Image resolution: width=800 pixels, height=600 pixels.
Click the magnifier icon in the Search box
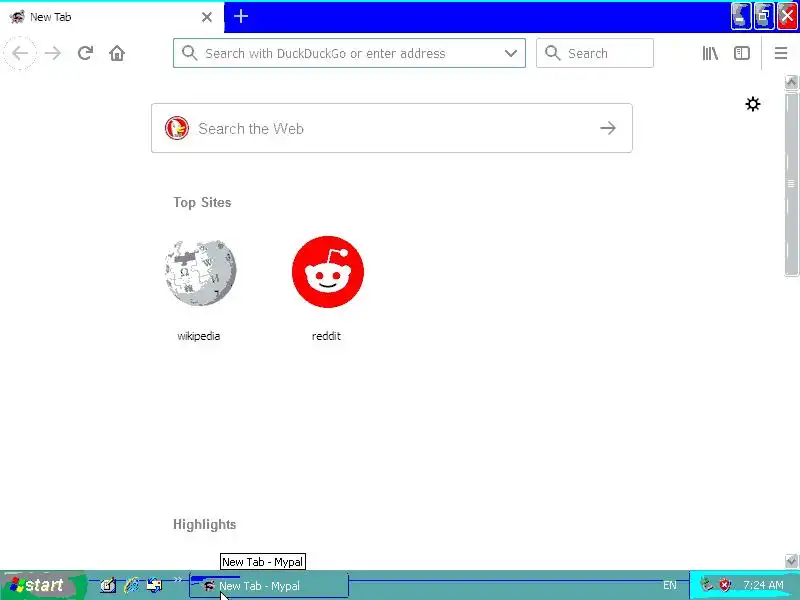pyautogui.click(x=553, y=53)
